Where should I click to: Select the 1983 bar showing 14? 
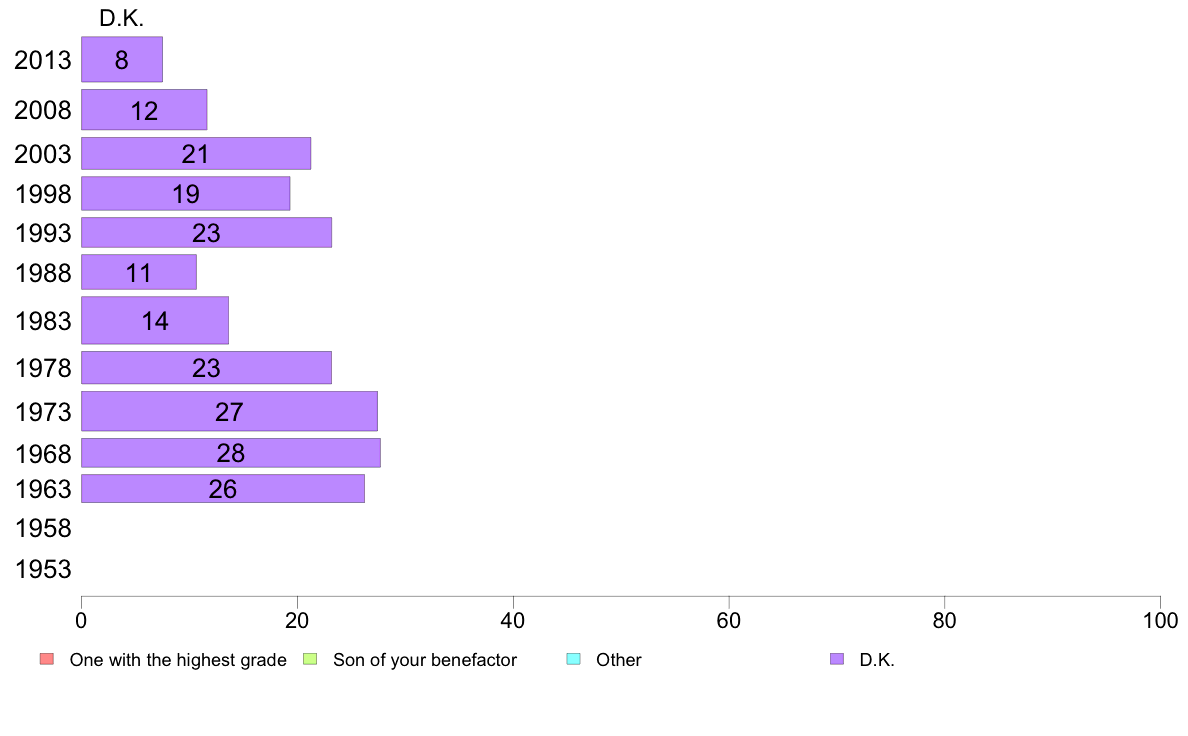[x=155, y=320]
